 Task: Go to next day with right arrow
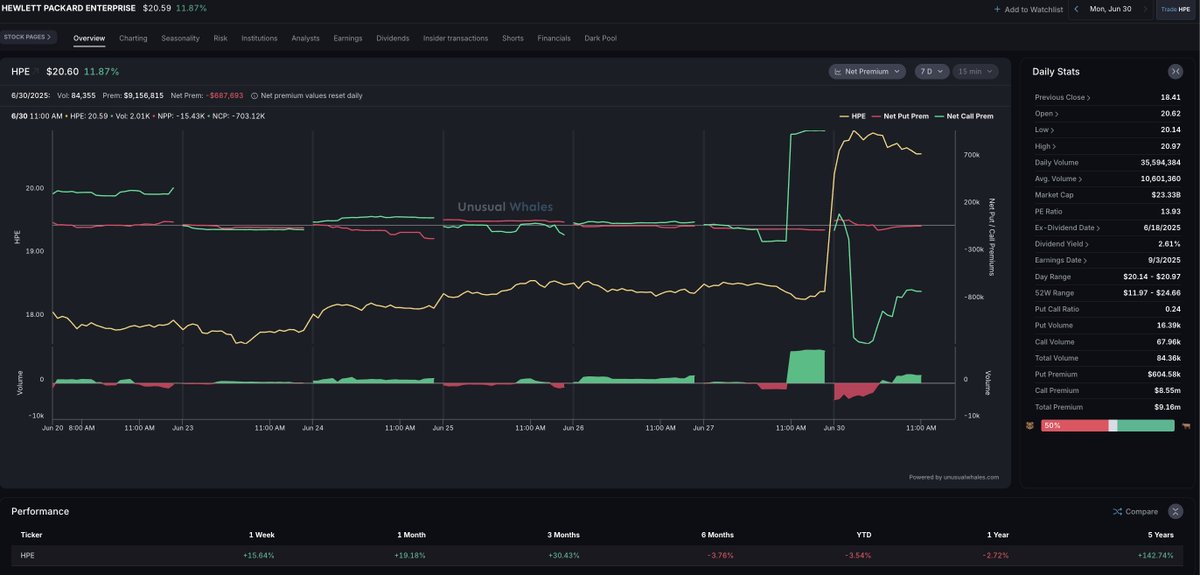coord(1146,9)
